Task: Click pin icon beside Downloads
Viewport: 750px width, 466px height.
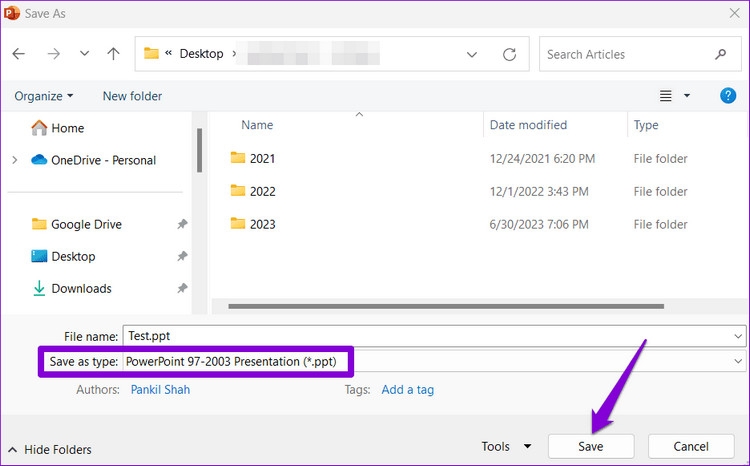Action: [182, 288]
